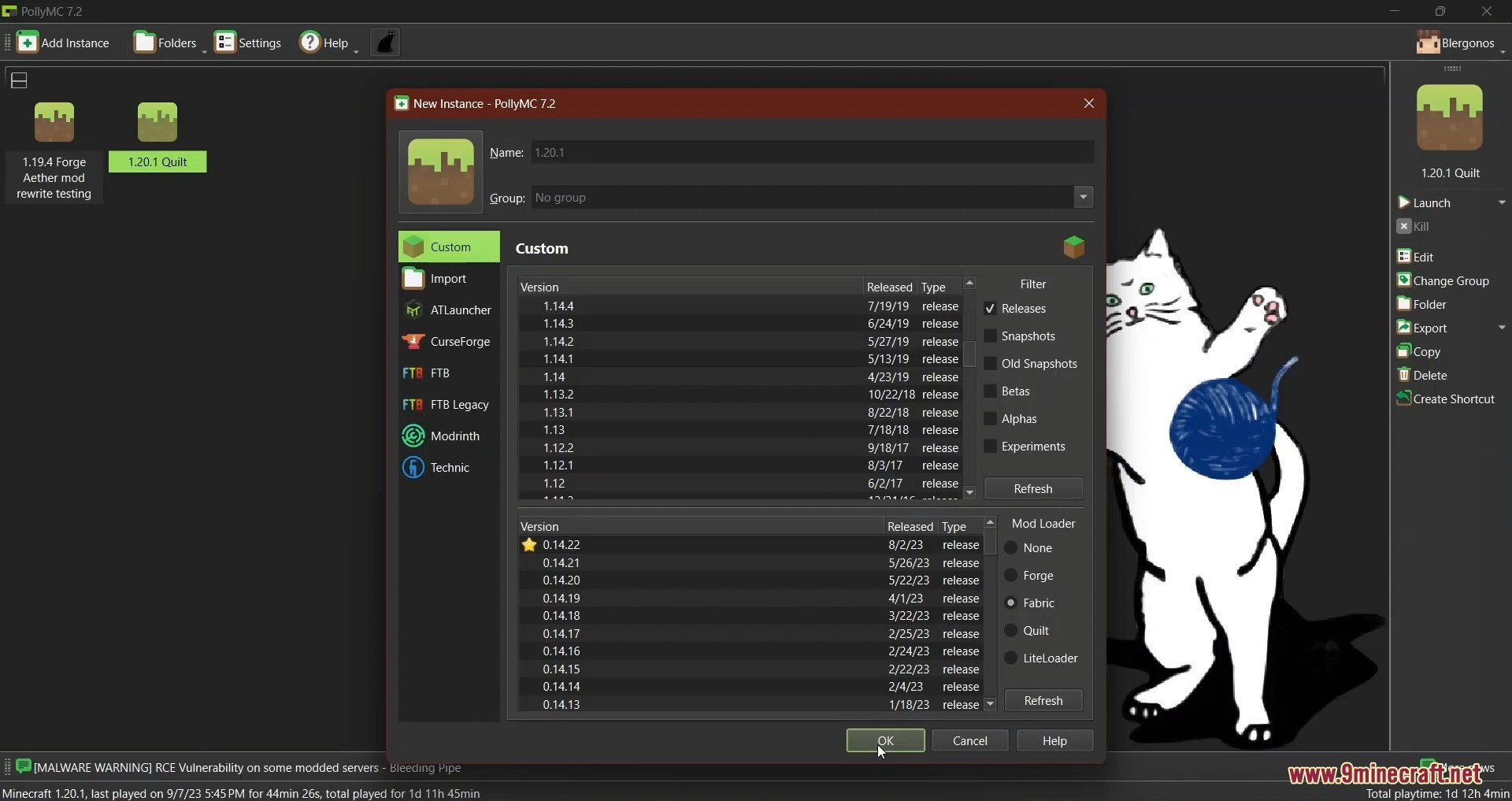Confirm the new instance with OK
Viewport: 1512px width, 801px height.
(886, 742)
